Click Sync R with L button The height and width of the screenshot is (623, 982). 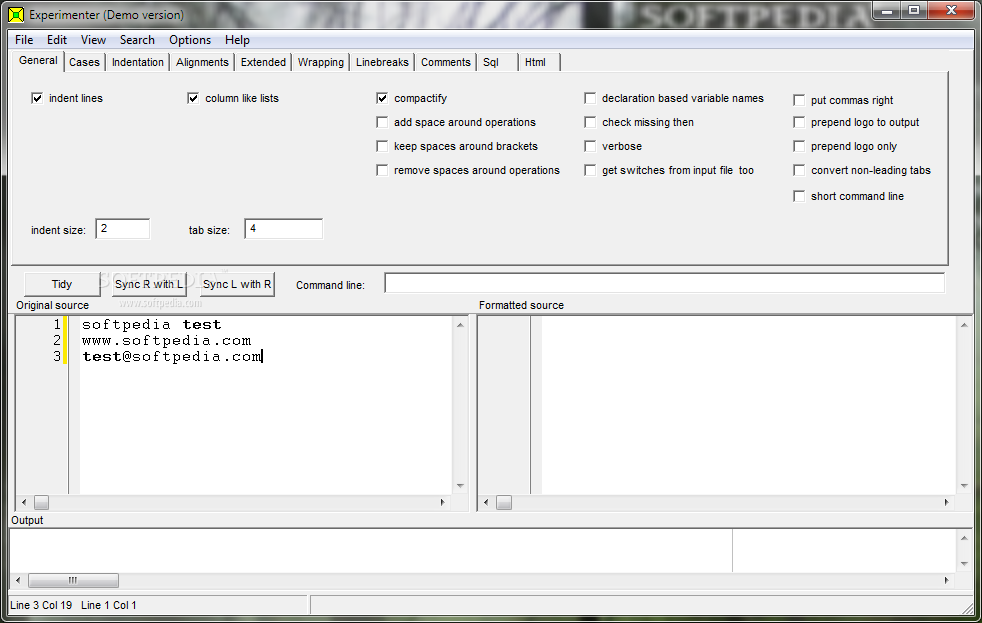(149, 284)
